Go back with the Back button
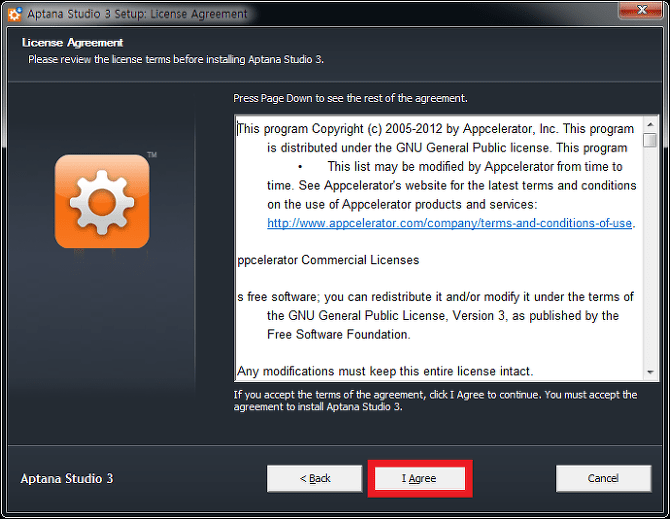670x519 pixels. click(x=314, y=478)
